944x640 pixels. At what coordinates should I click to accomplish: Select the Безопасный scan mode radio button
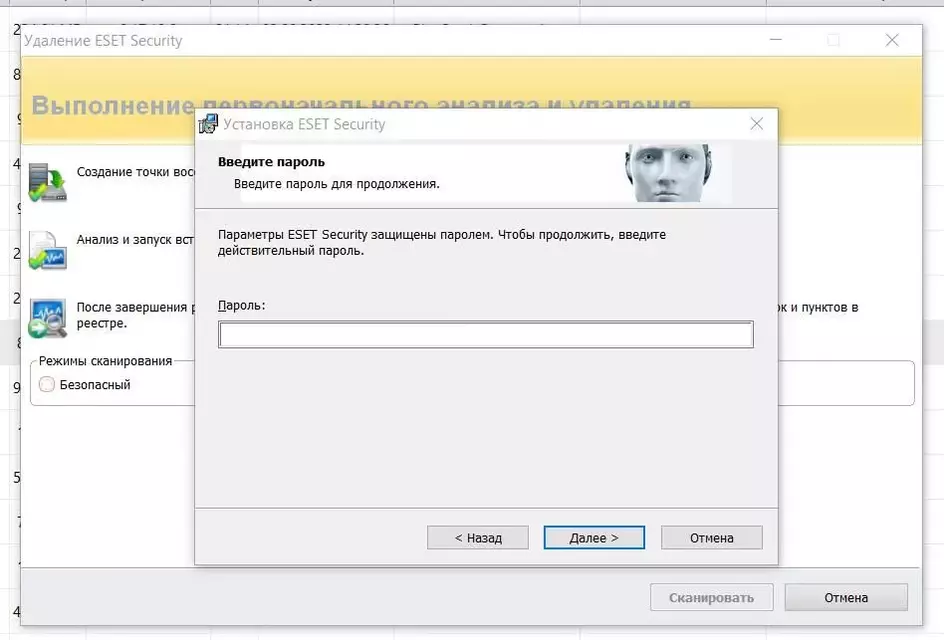(x=47, y=384)
